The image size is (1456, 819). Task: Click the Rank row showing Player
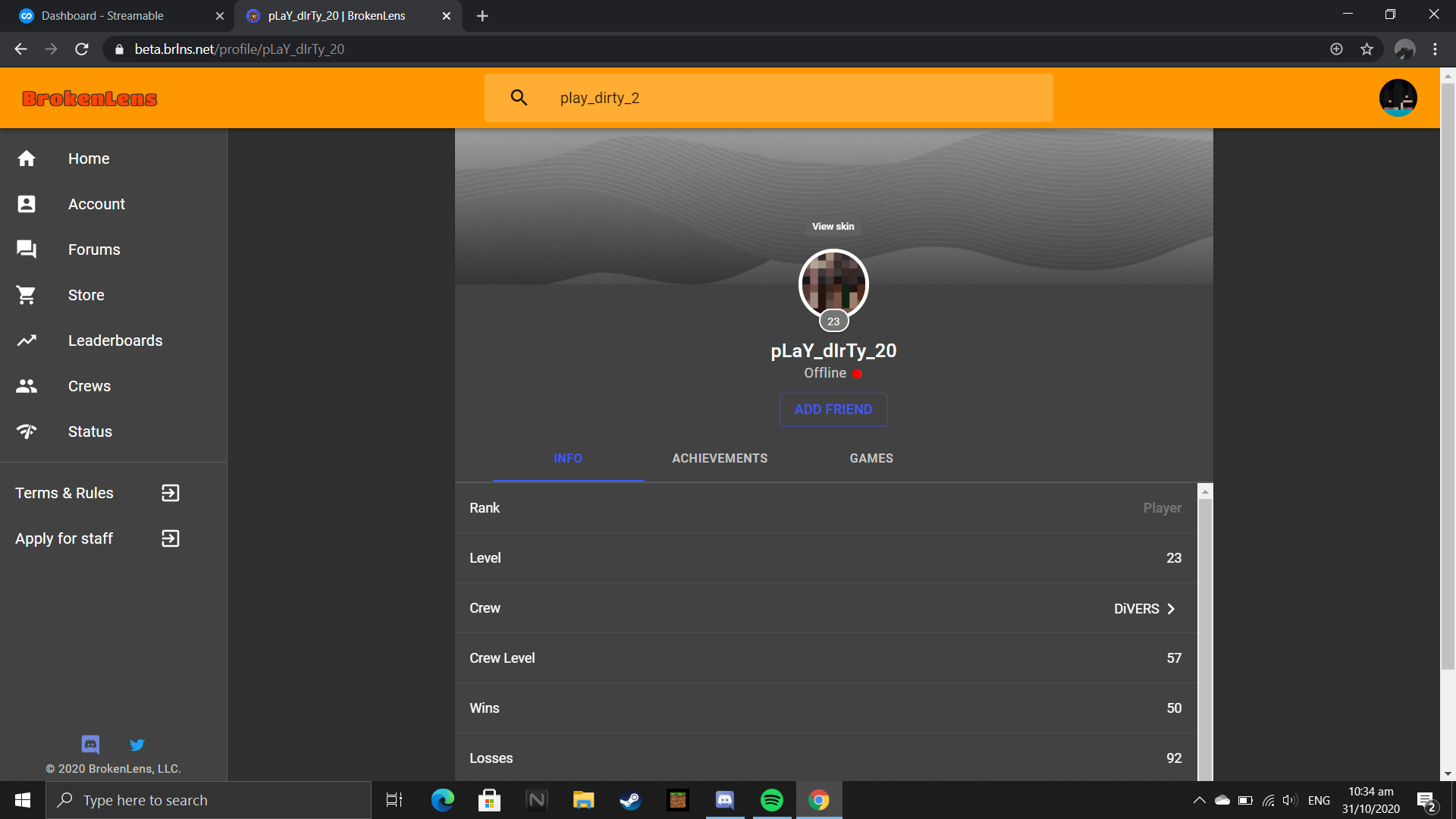[x=826, y=508]
